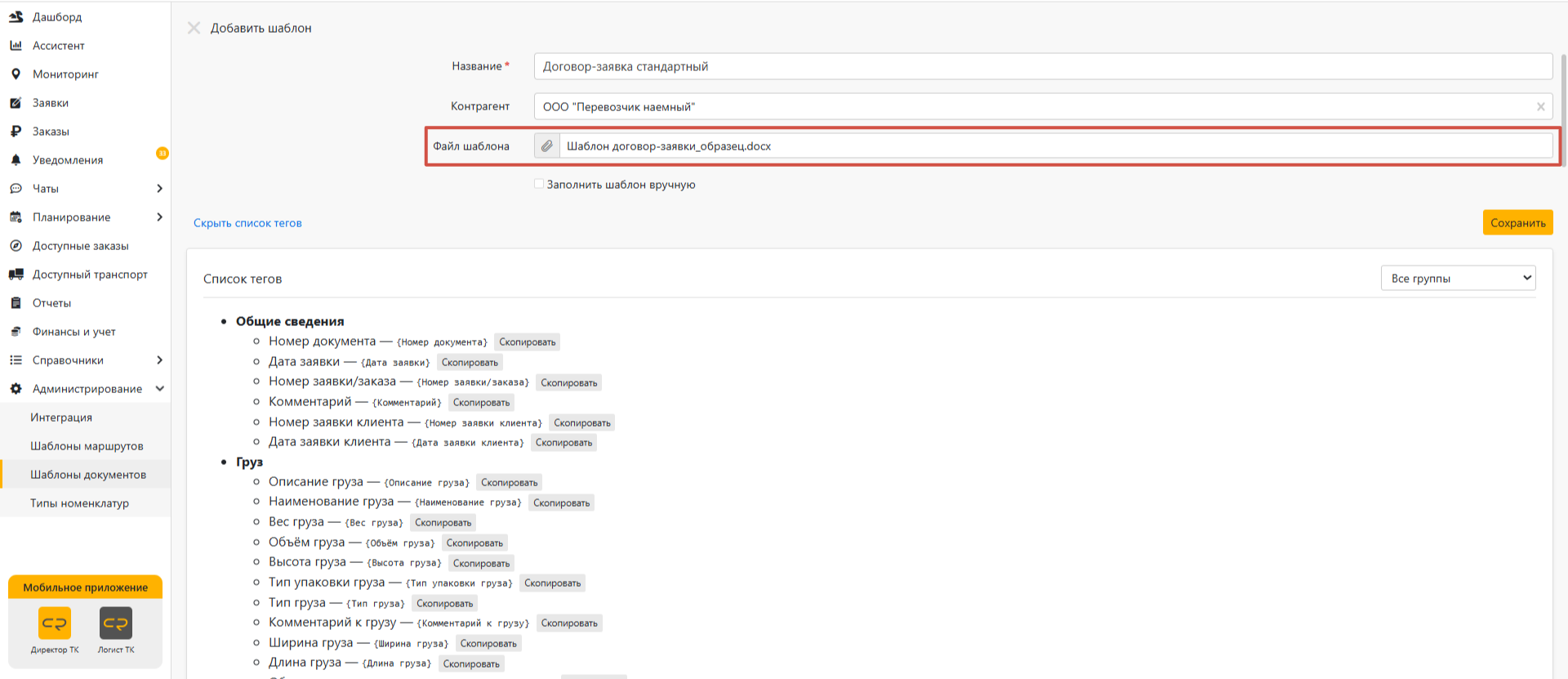The height and width of the screenshot is (679, 1568).
Task: Open the Все группы dropdown
Action: (1458, 278)
